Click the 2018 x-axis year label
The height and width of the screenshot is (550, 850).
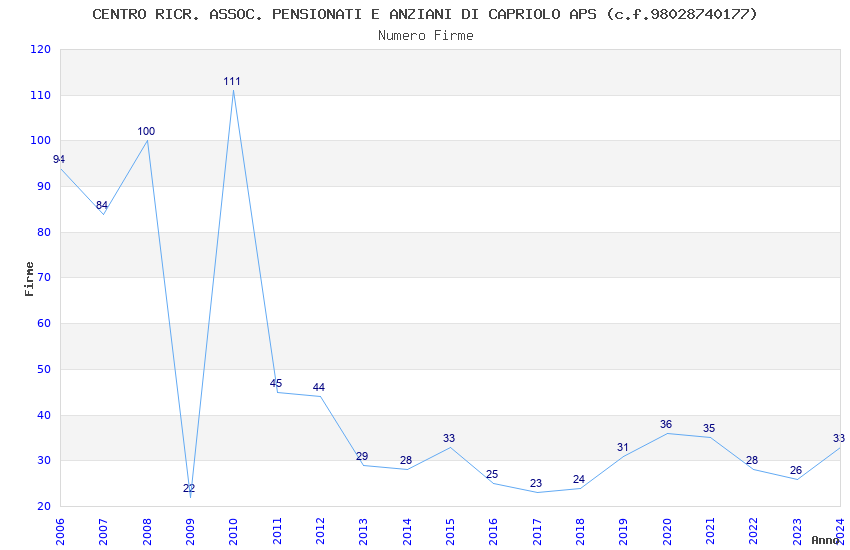pyautogui.click(x=580, y=531)
